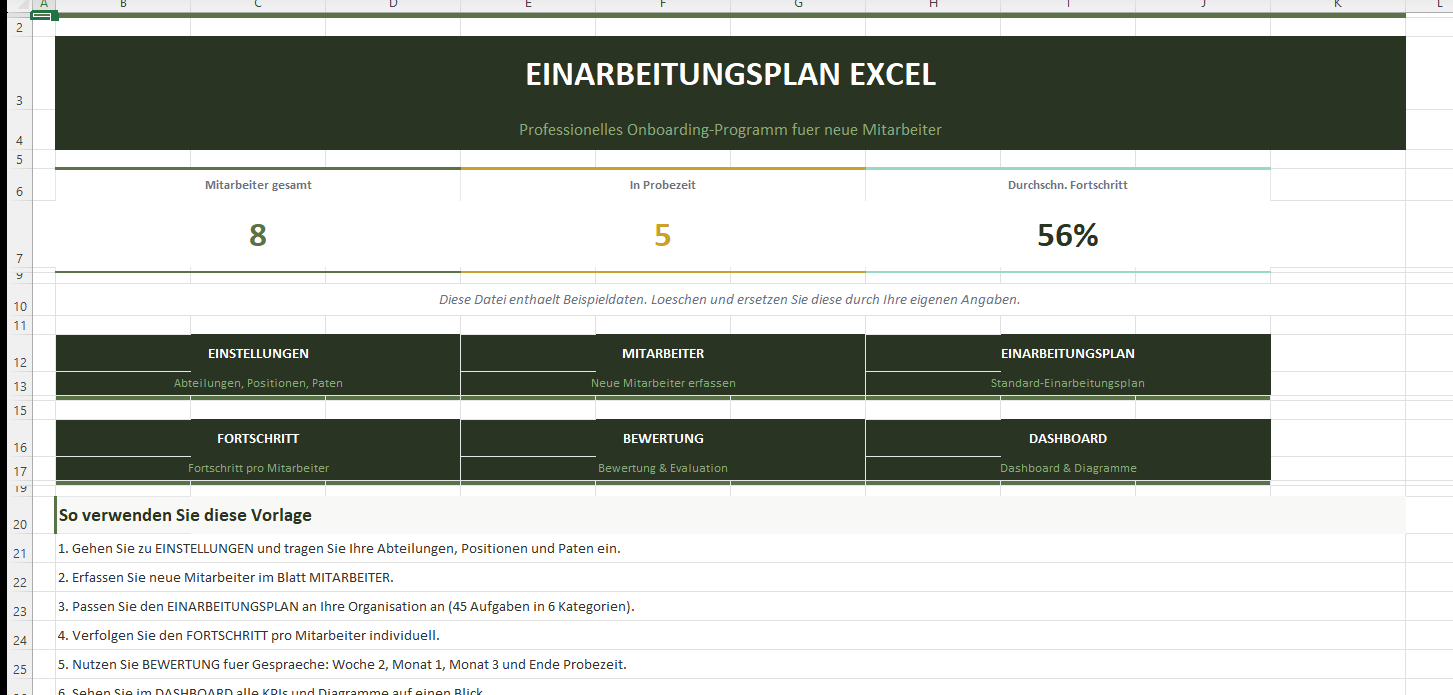Select row 10 via its row header
The height and width of the screenshot is (695, 1453).
[x=20, y=305]
